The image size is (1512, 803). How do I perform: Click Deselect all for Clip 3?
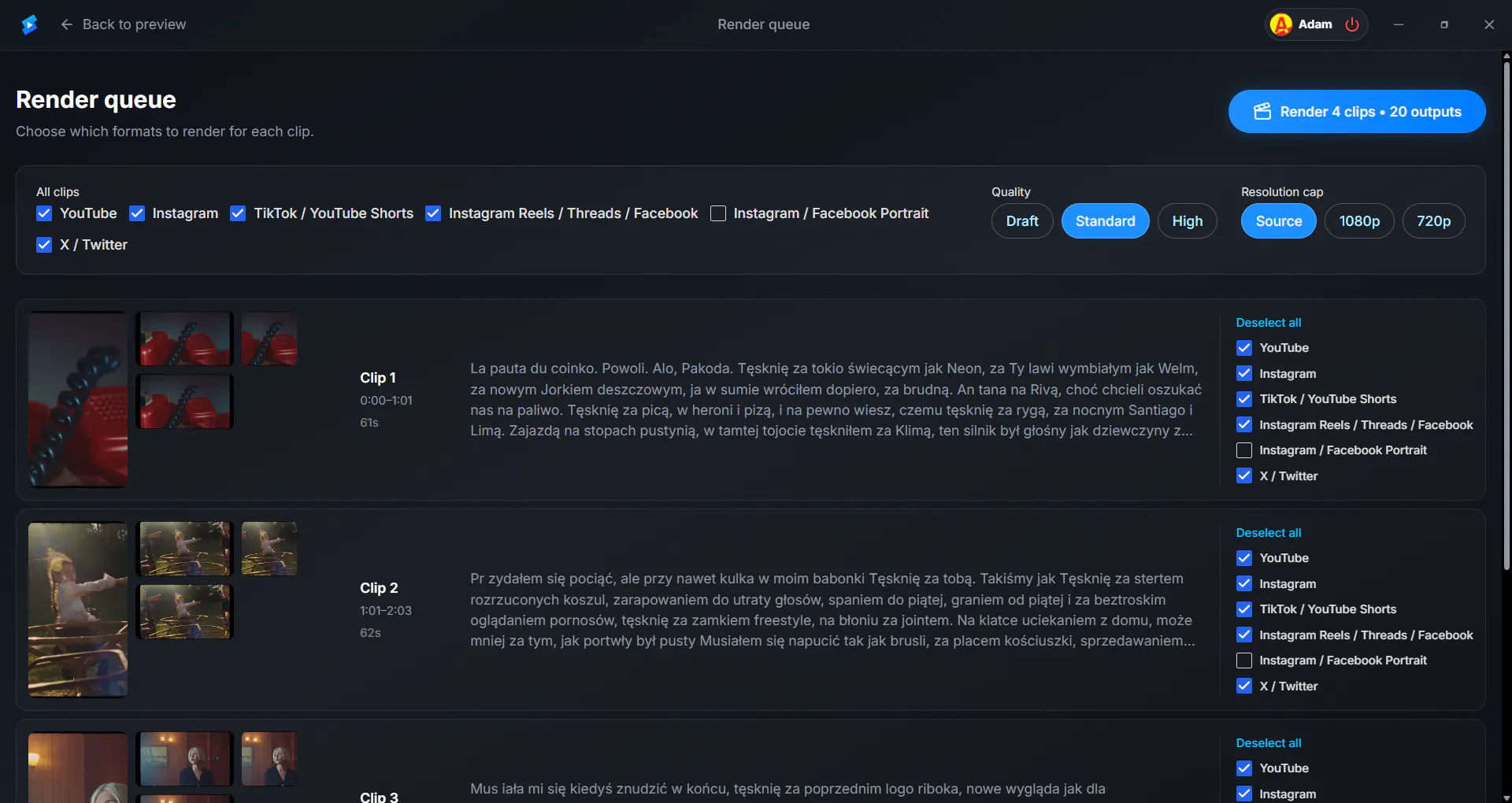1269,743
